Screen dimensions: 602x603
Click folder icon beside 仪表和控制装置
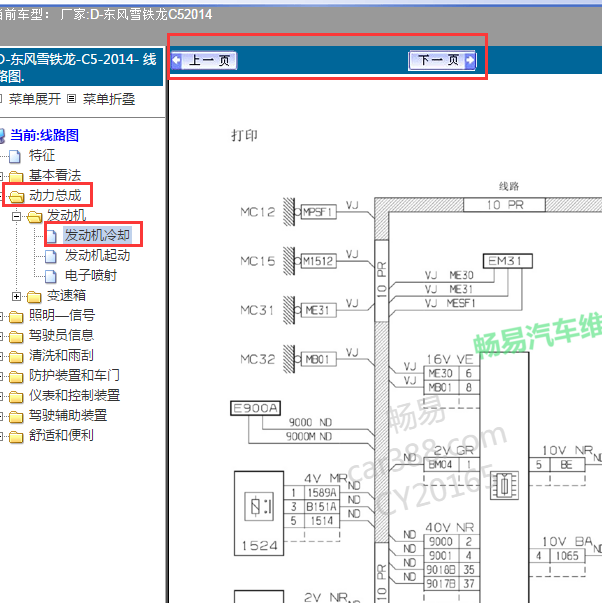(16, 396)
